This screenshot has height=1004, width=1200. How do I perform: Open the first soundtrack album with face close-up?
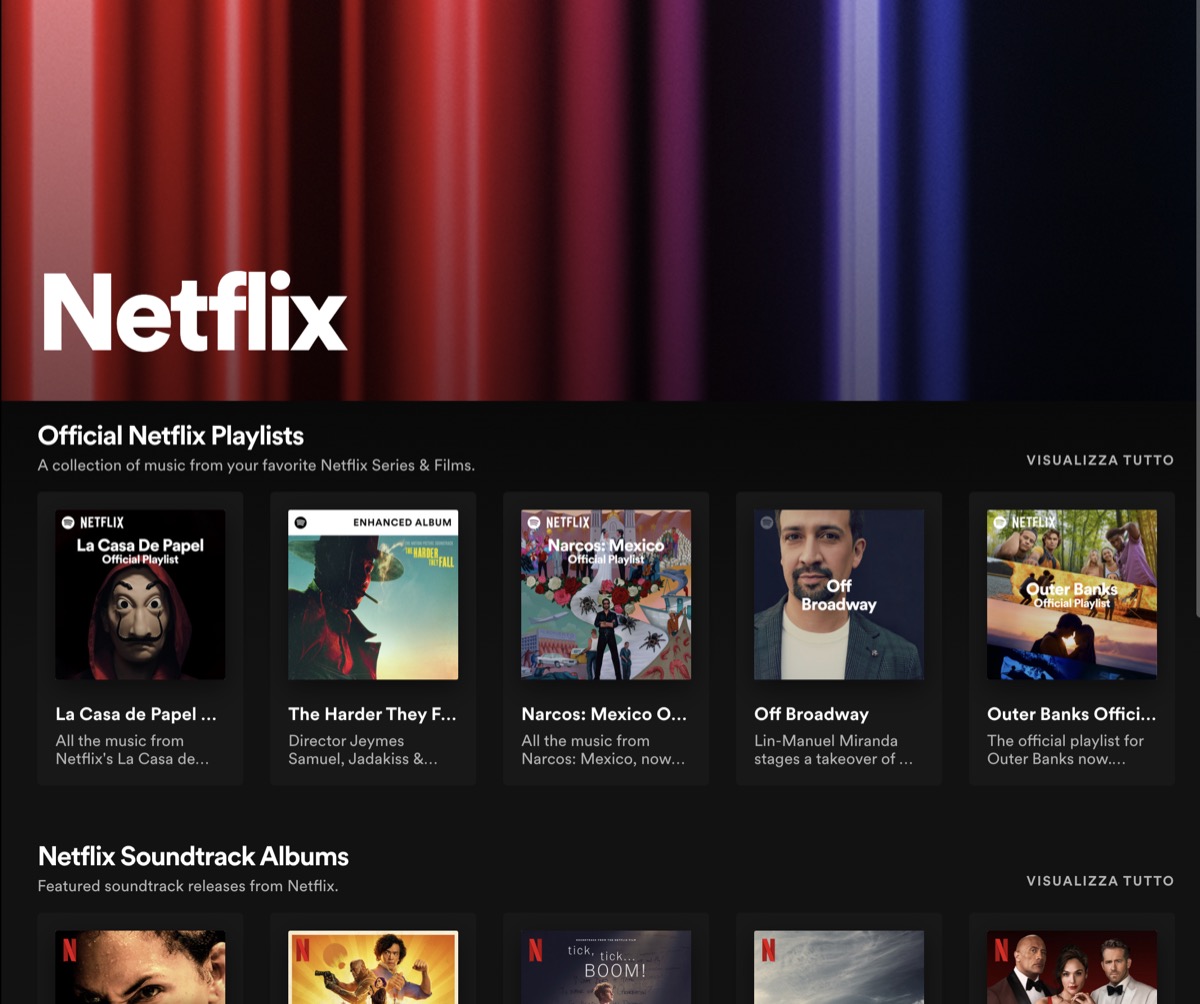(x=140, y=967)
